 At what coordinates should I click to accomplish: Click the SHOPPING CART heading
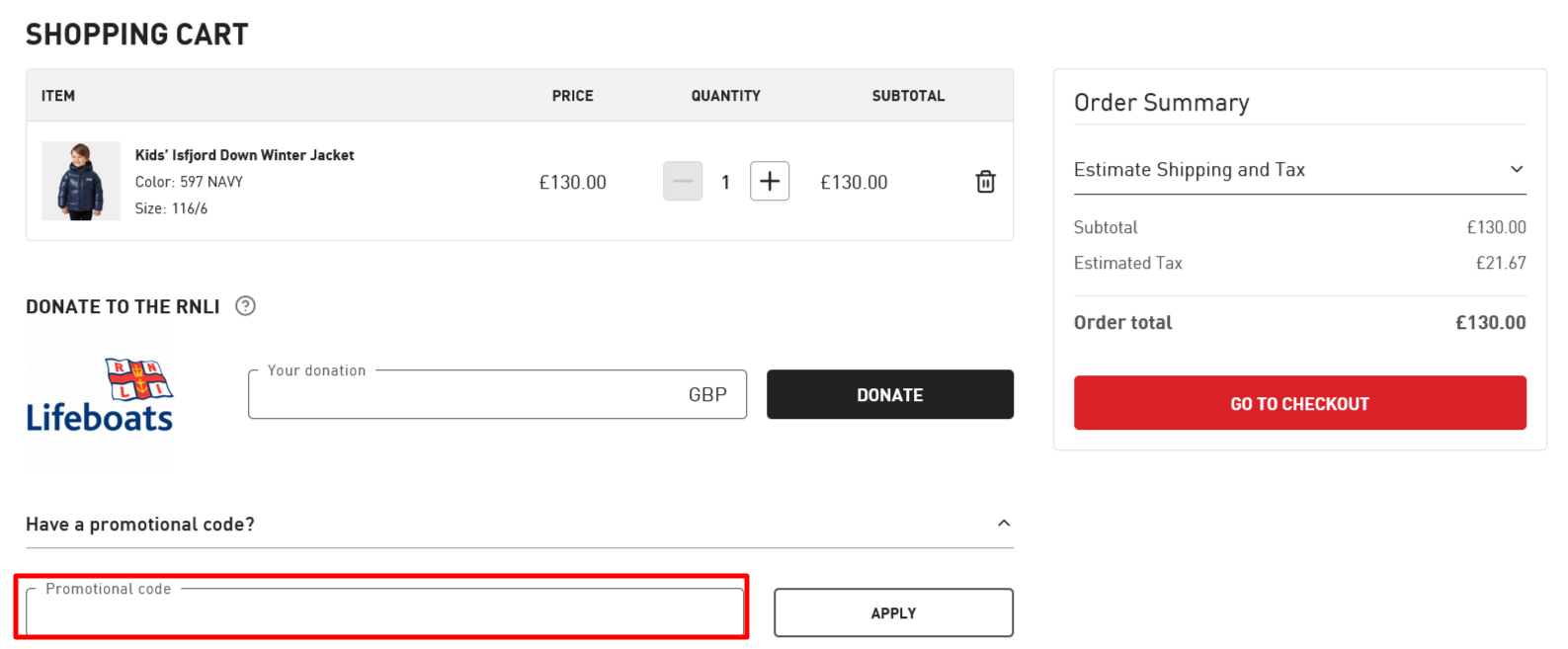click(137, 35)
